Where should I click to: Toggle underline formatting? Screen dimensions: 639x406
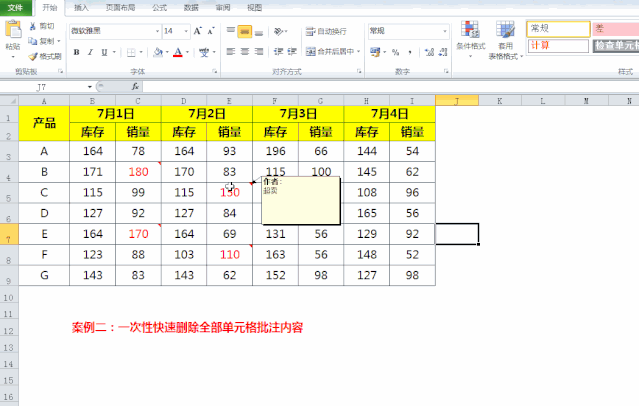tap(104, 52)
